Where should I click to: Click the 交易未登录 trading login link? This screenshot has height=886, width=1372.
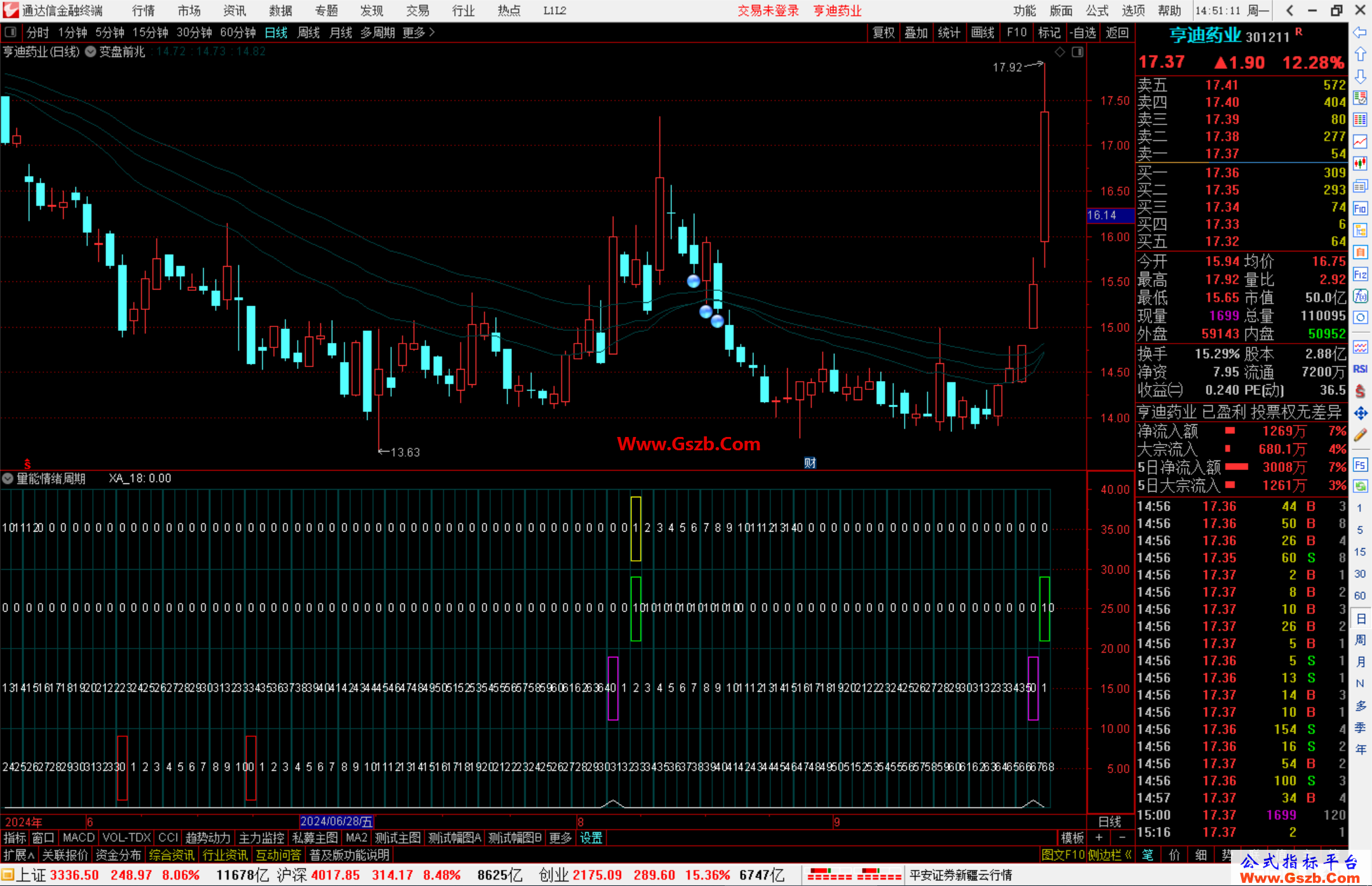click(768, 11)
